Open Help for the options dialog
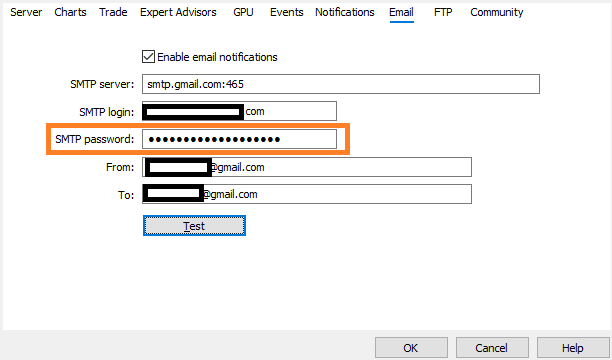 (x=573, y=348)
